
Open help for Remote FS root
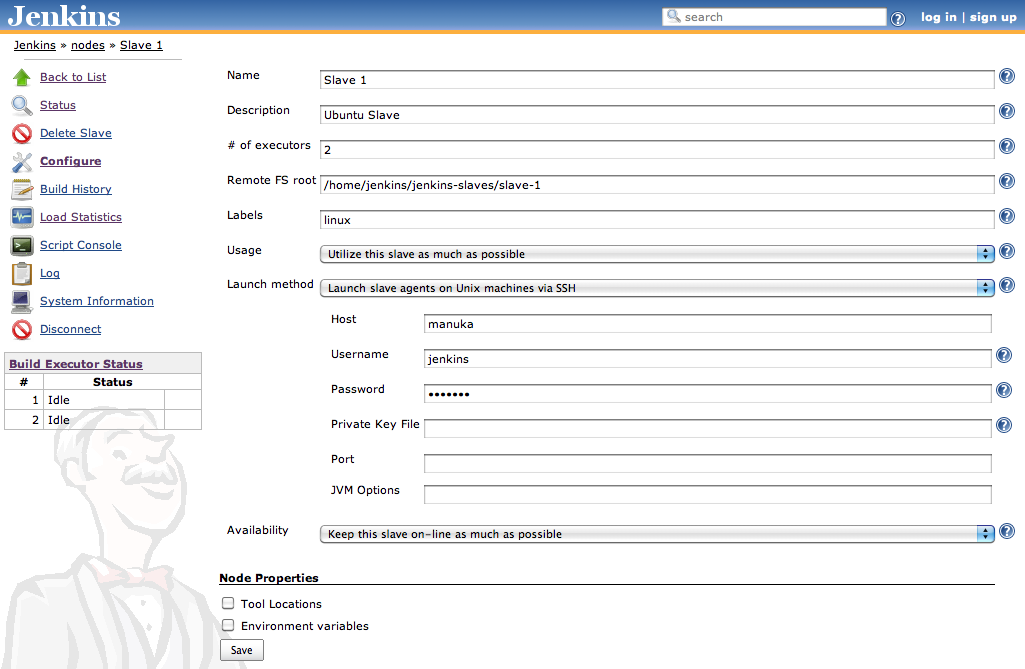coord(1007,181)
